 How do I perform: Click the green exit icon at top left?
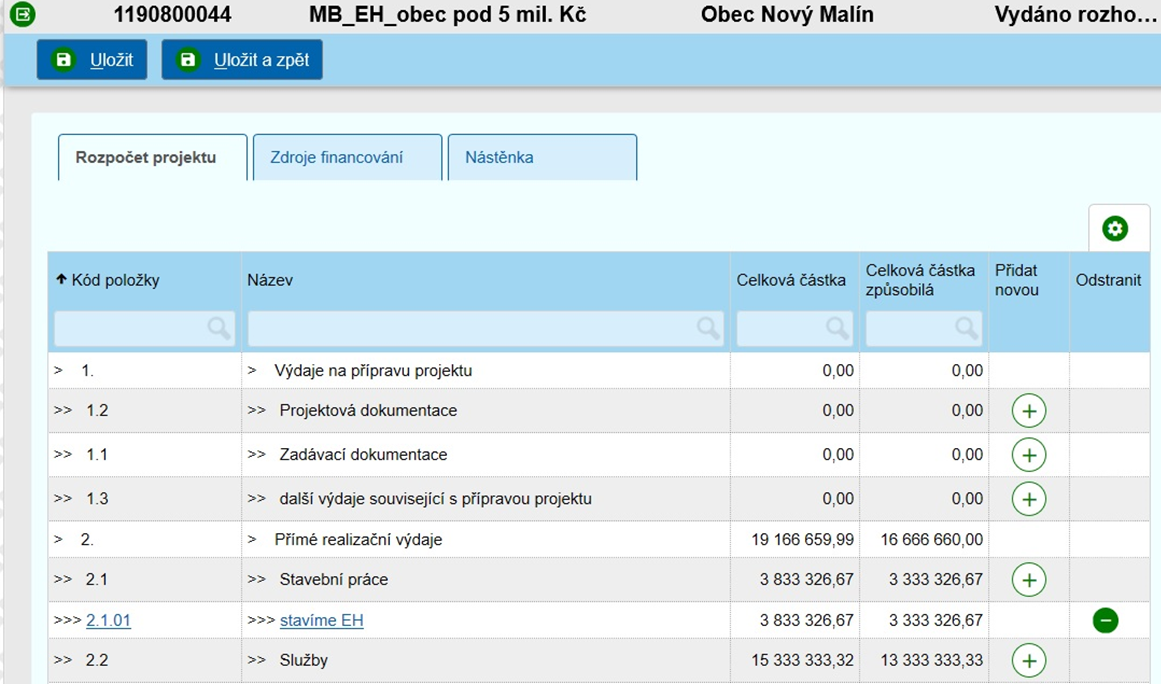[x=22, y=14]
